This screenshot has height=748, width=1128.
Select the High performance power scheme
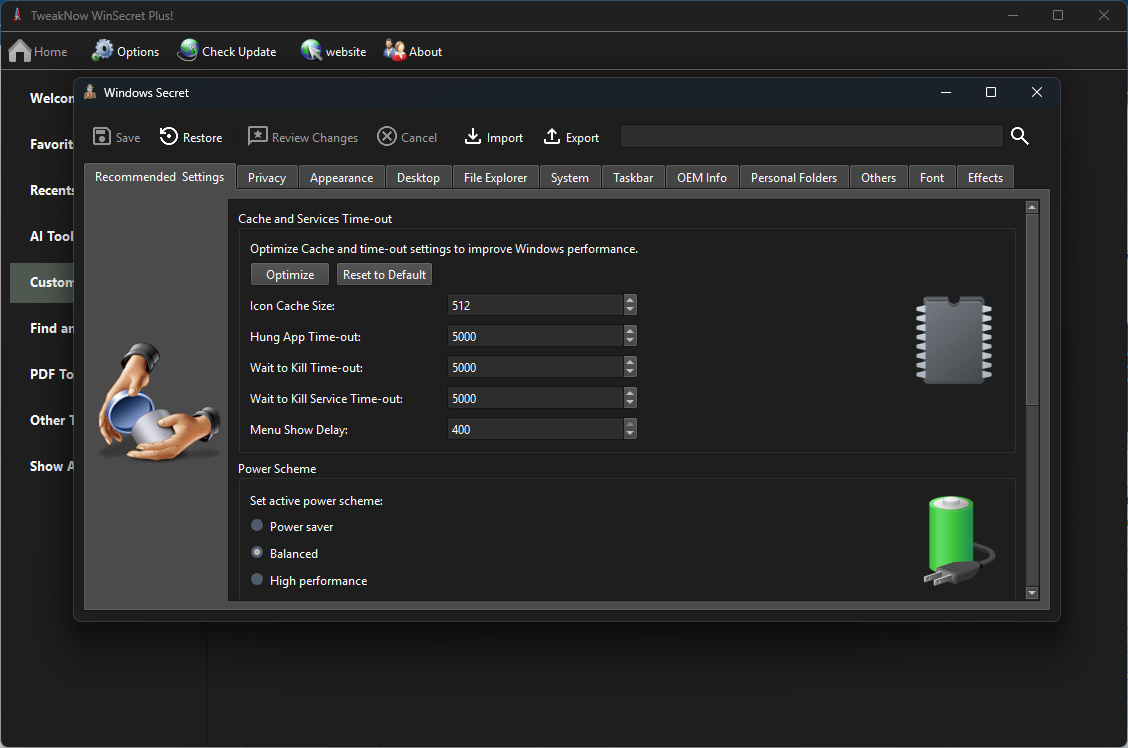[x=257, y=580]
